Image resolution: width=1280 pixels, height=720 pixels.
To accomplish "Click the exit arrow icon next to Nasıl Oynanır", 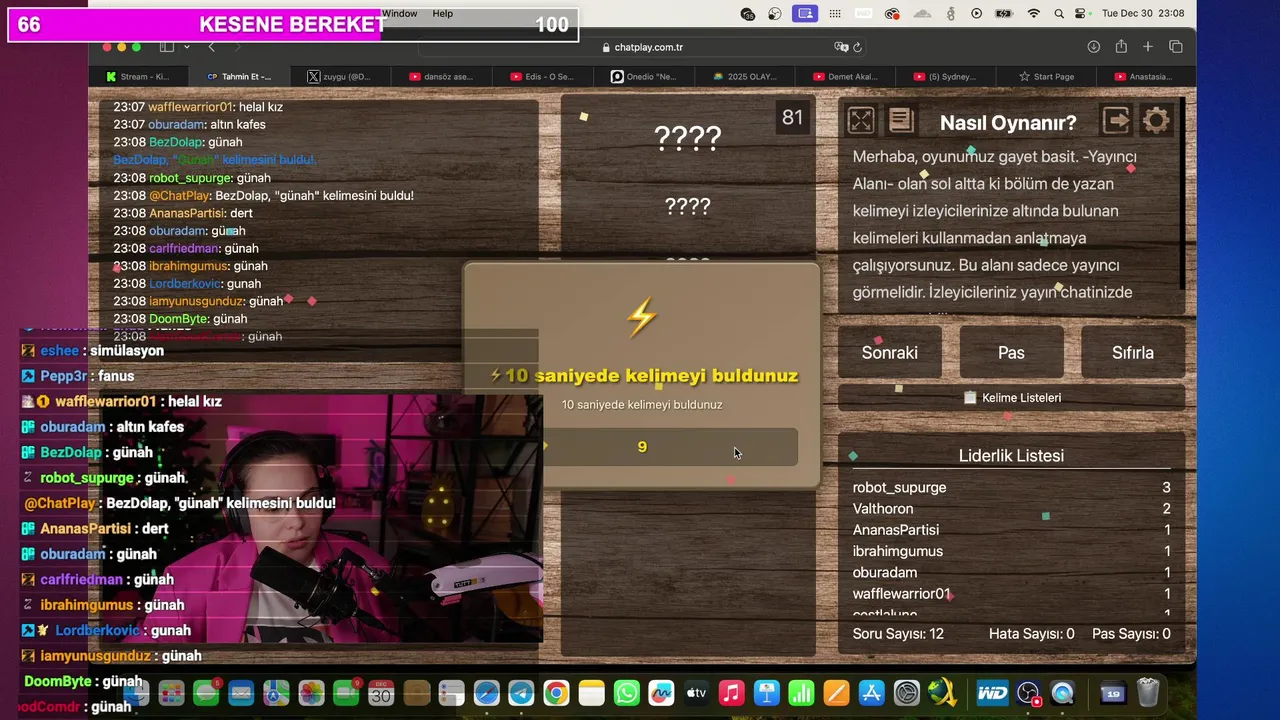I will click(x=1116, y=121).
